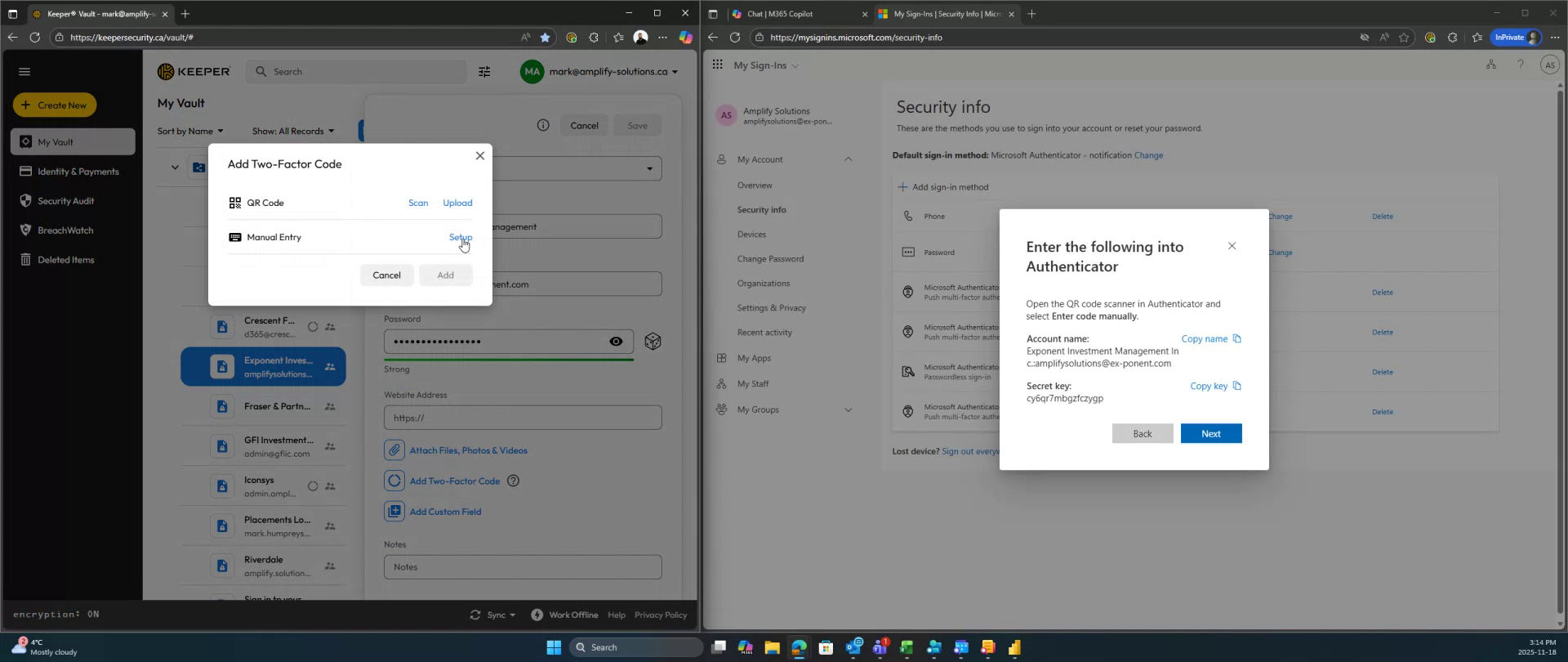The height and width of the screenshot is (662, 1568).
Task: Click Upload for QR Code
Action: click(x=457, y=203)
